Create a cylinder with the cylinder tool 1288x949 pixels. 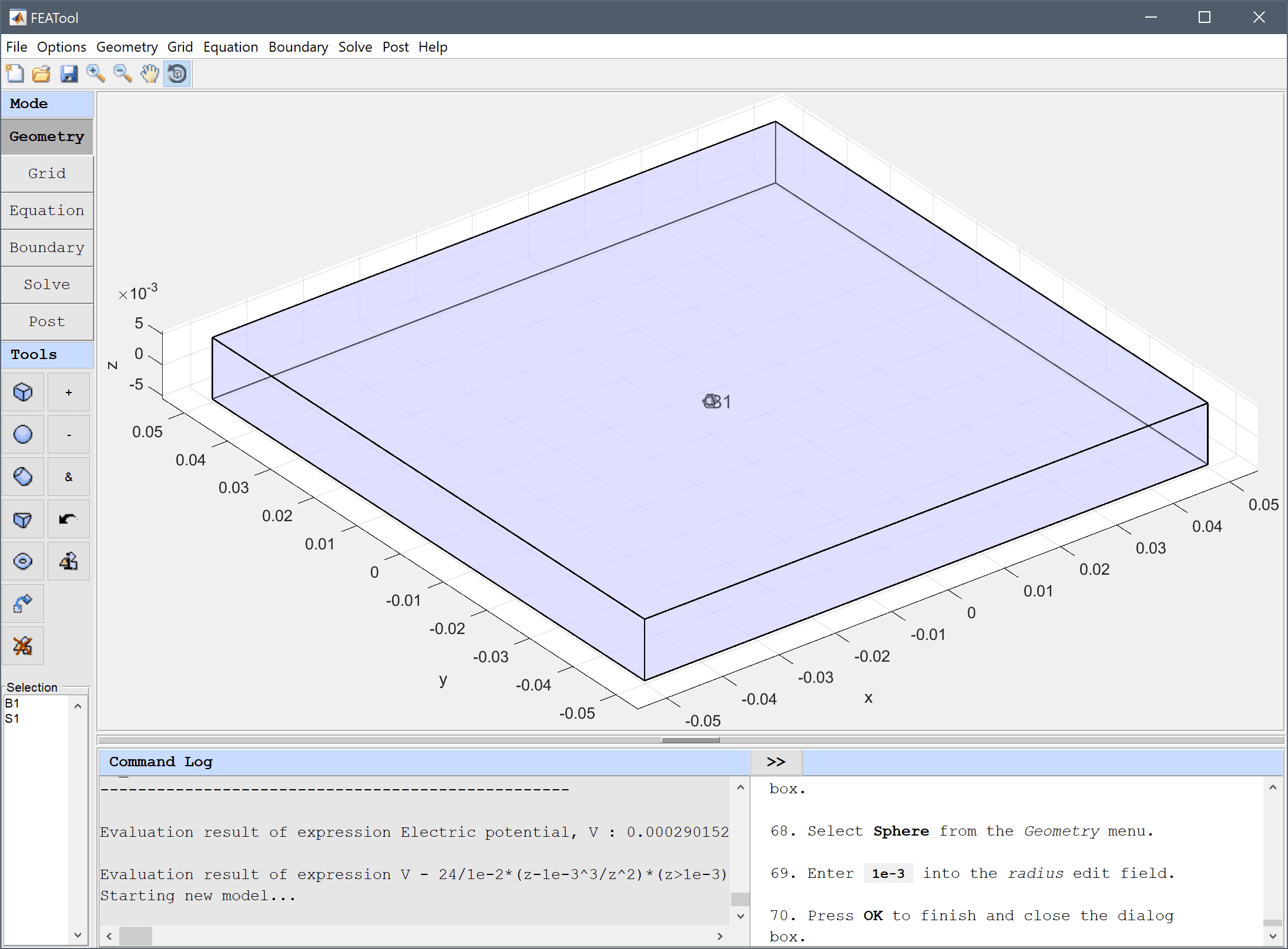(23, 477)
